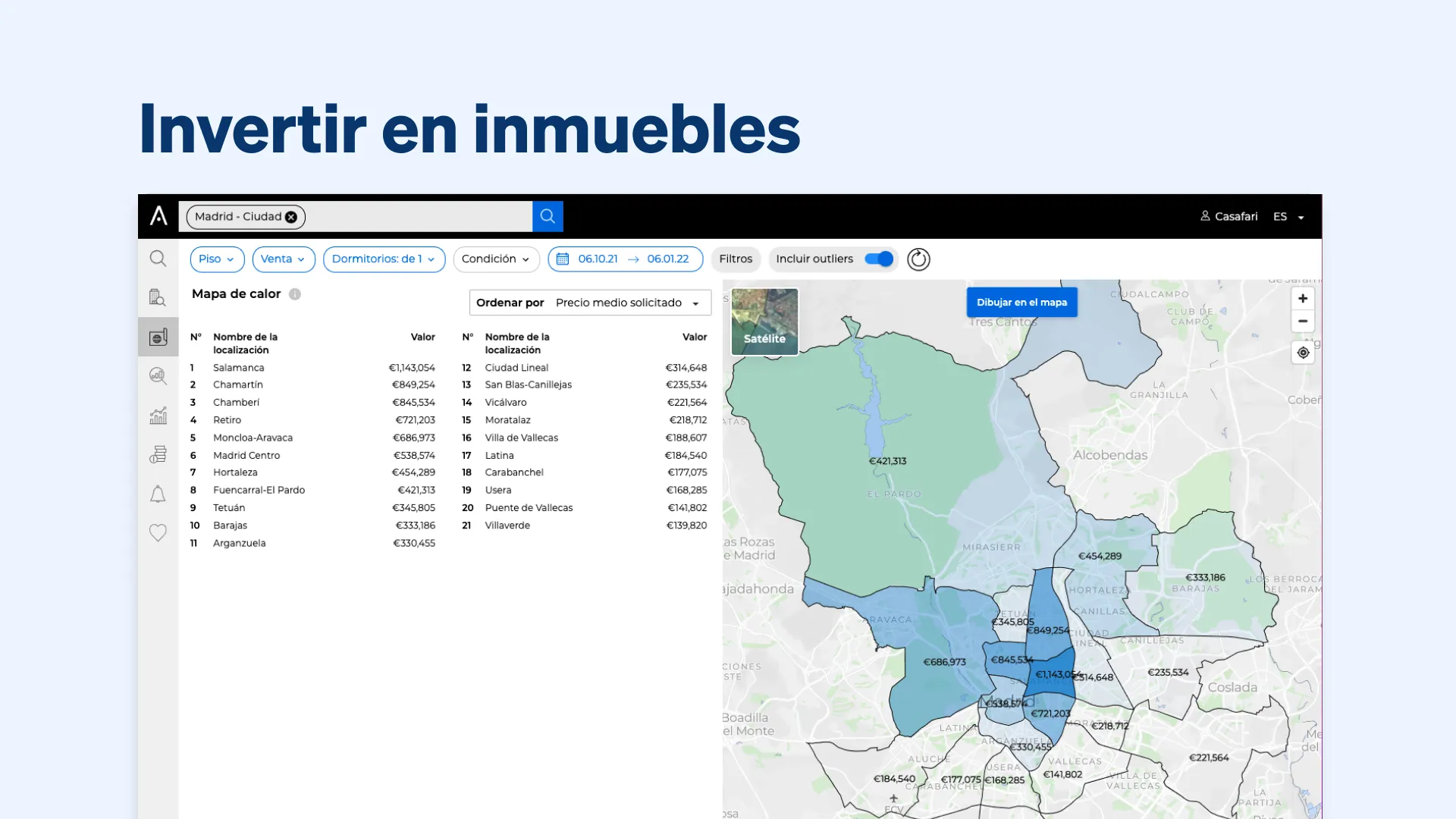Select Fuencarral-El Pardo in the list
Viewport: 1456px width, 819px height.
(312, 491)
